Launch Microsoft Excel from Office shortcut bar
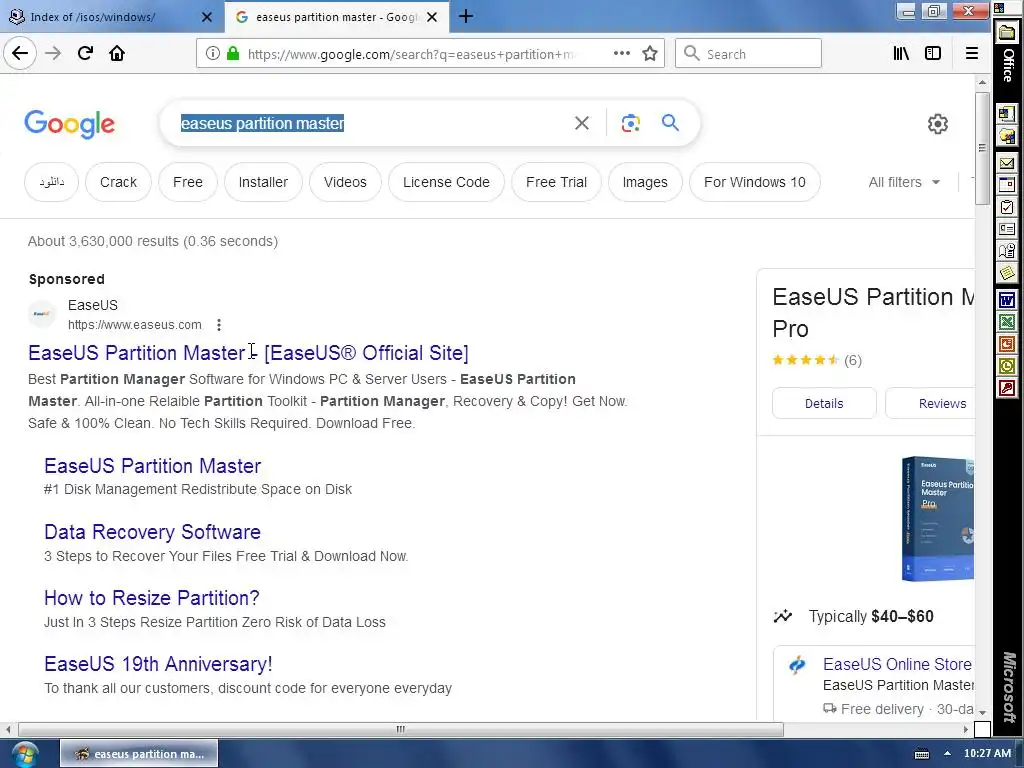The width and height of the screenshot is (1024, 768). [x=1007, y=323]
